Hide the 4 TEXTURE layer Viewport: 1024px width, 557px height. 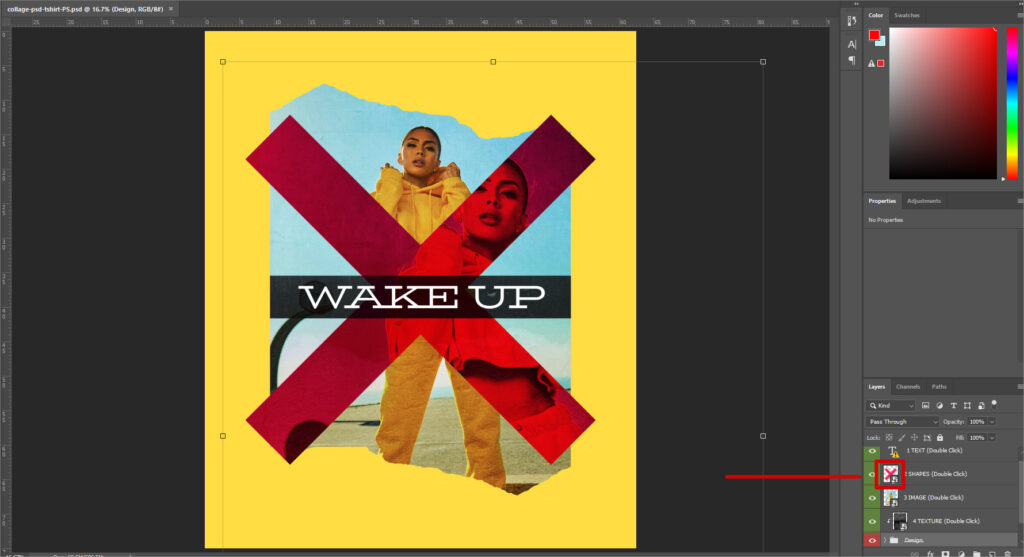[x=872, y=522]
